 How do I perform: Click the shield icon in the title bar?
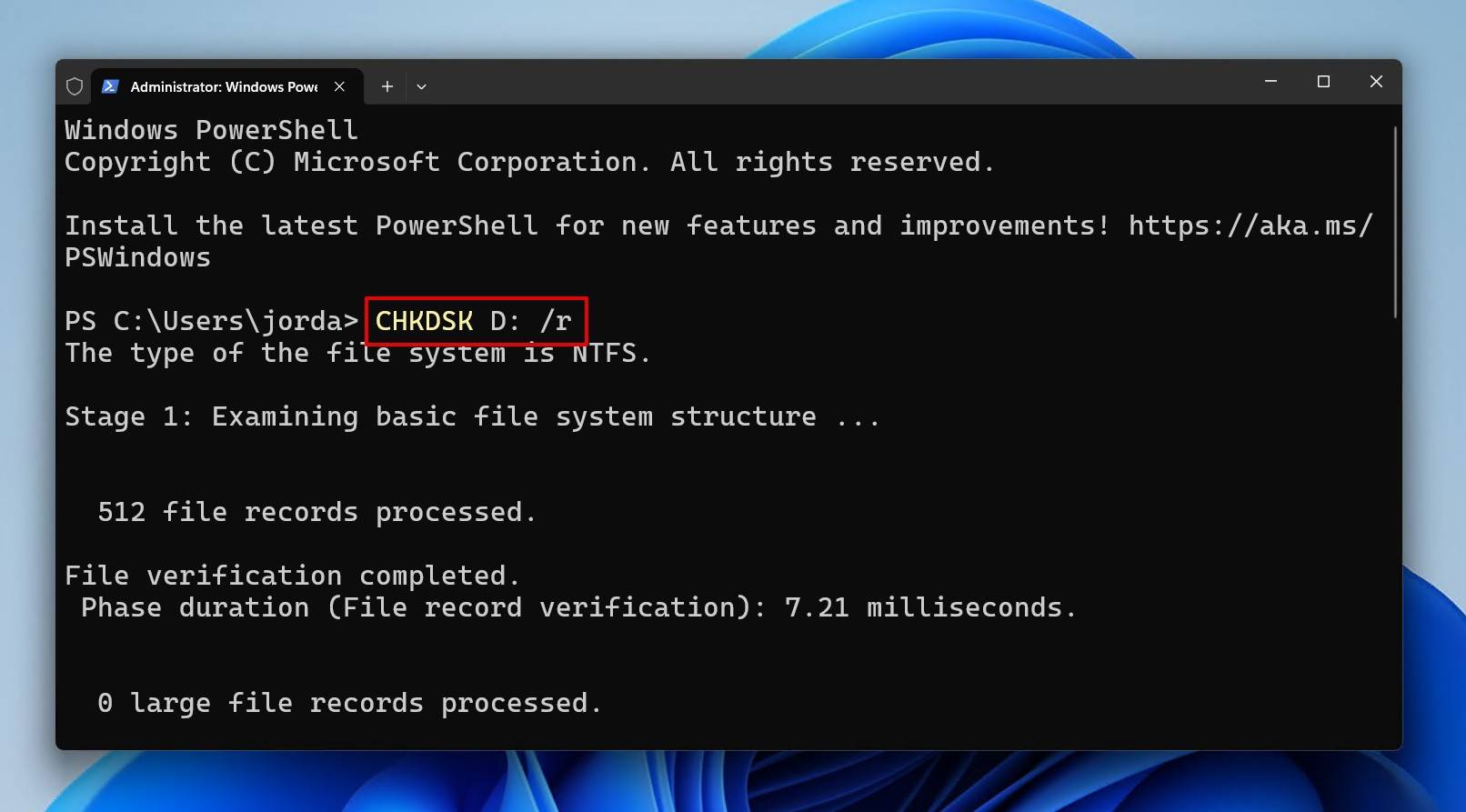click(74, 85)
